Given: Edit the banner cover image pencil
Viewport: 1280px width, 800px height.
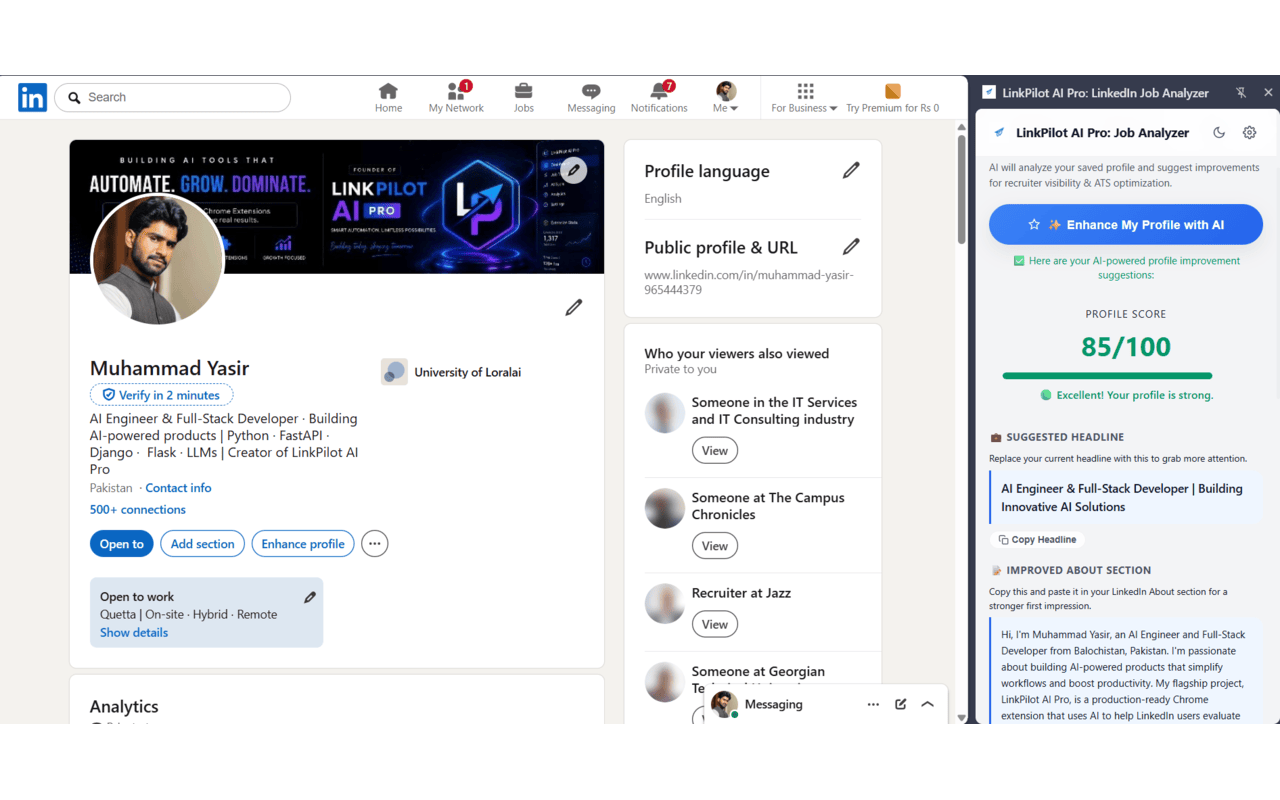Looking at the screenshot, I should click(573, 170).
